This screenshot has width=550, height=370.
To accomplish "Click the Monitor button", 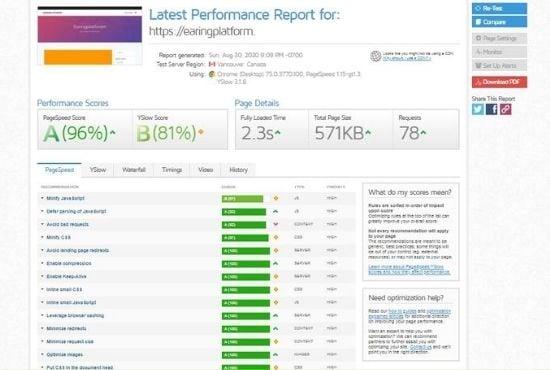I will tap(499, 52).
